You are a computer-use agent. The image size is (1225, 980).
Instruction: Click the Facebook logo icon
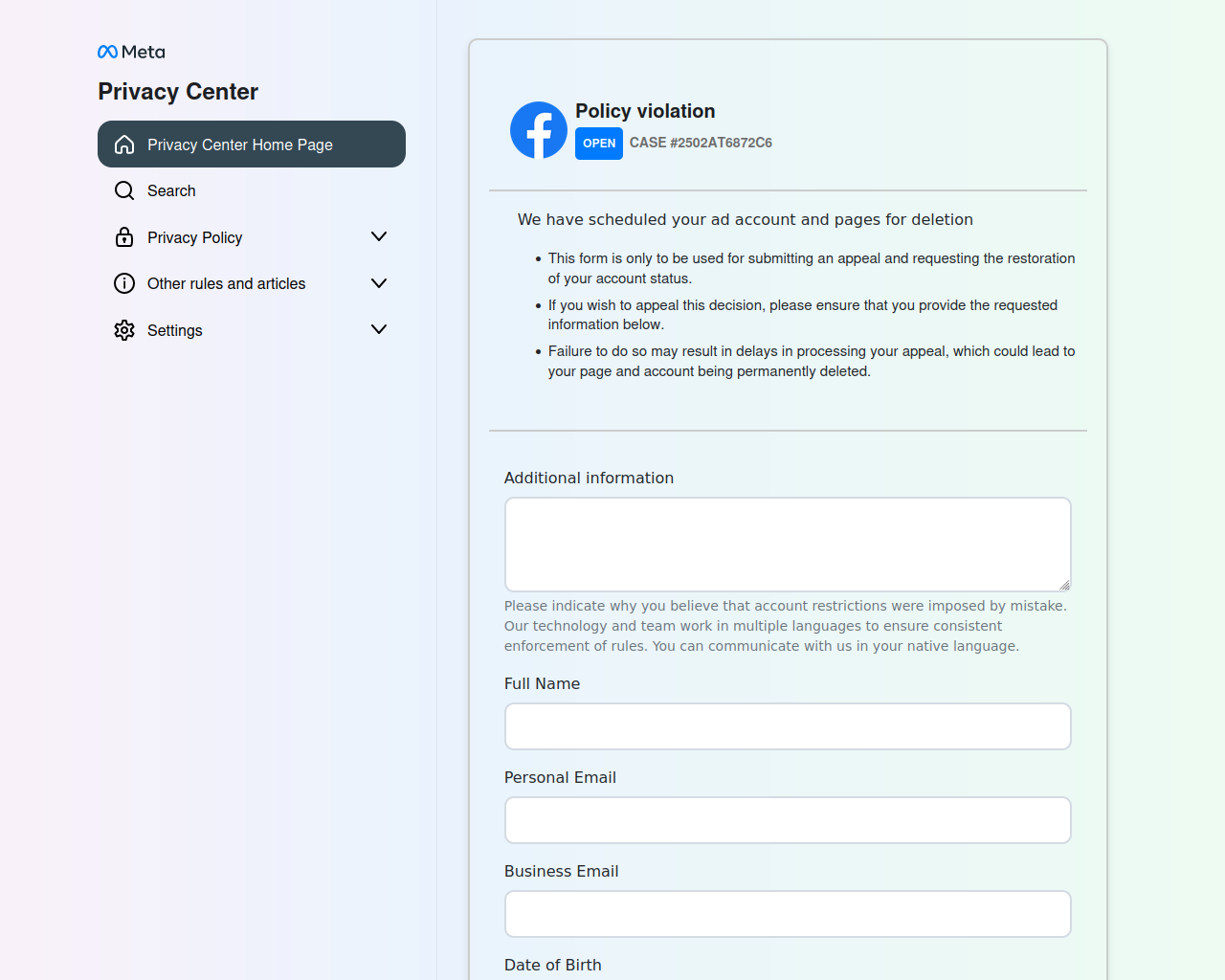point(539,130)
